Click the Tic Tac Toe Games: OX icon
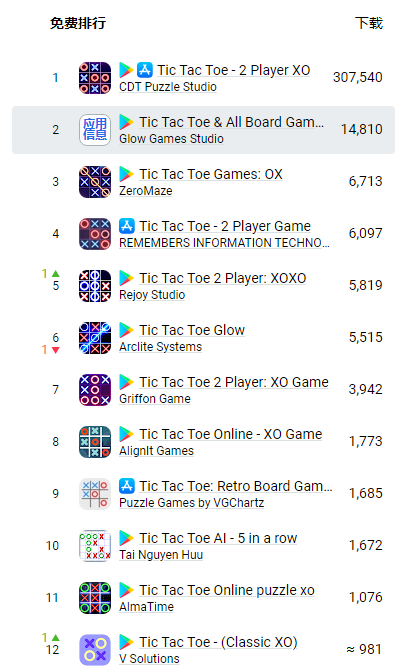408x666 pixels. (95, 182)
